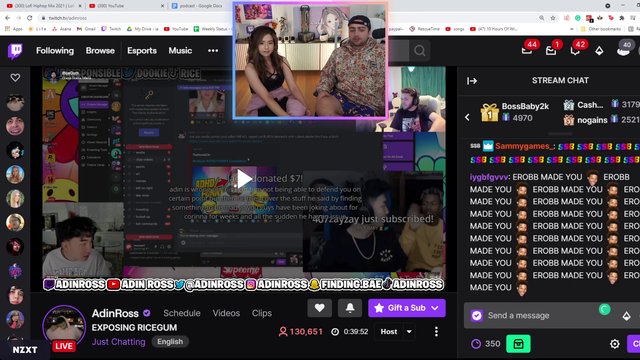Viewport: 640px width, 360px height.
Task: Go to Following in Twitch navigation
Action: click(x=55, y=51)
